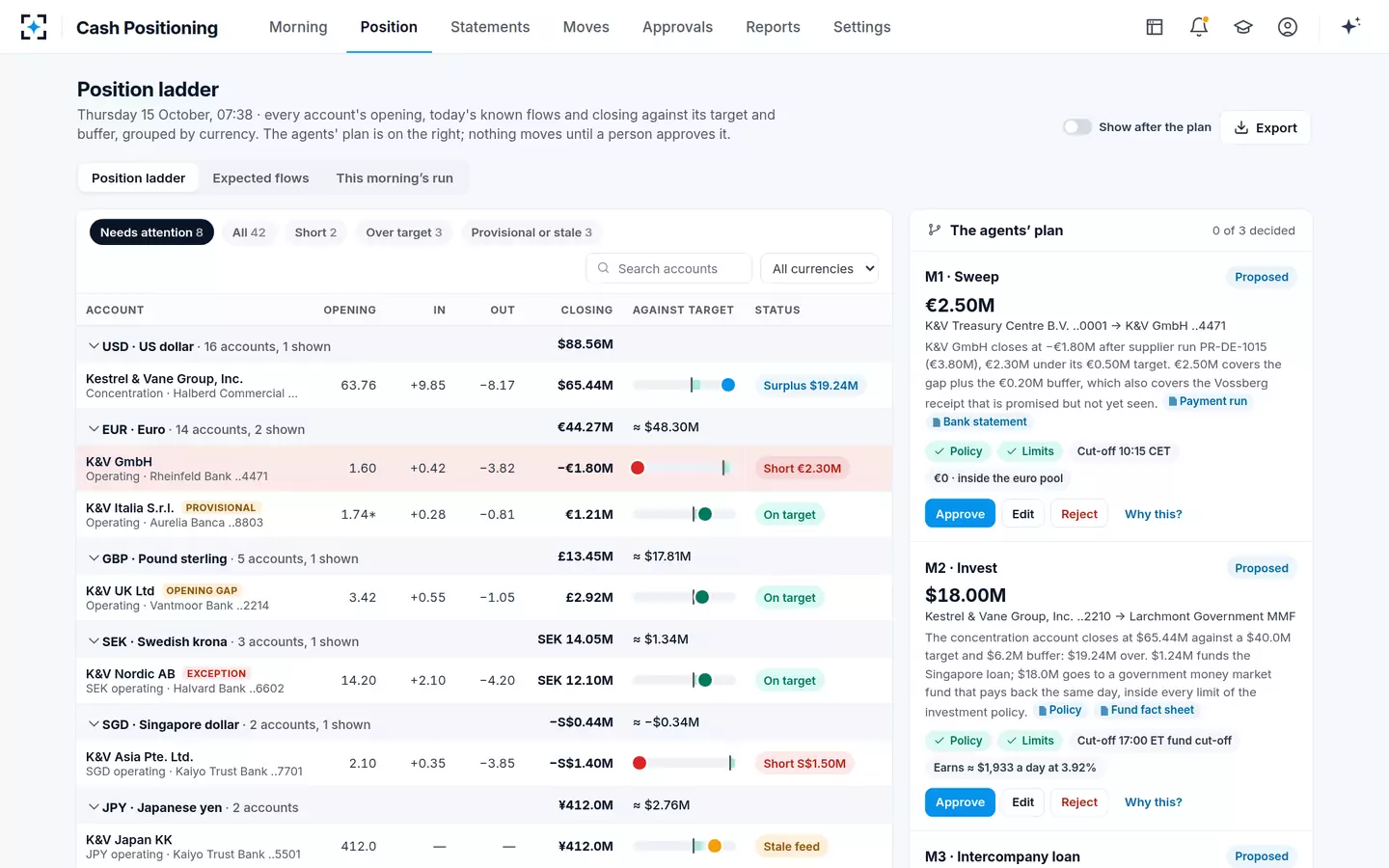1389x868 pixels.
Task: Click the branch icon beside The agents' plan
Action: [x=934, y=231]
